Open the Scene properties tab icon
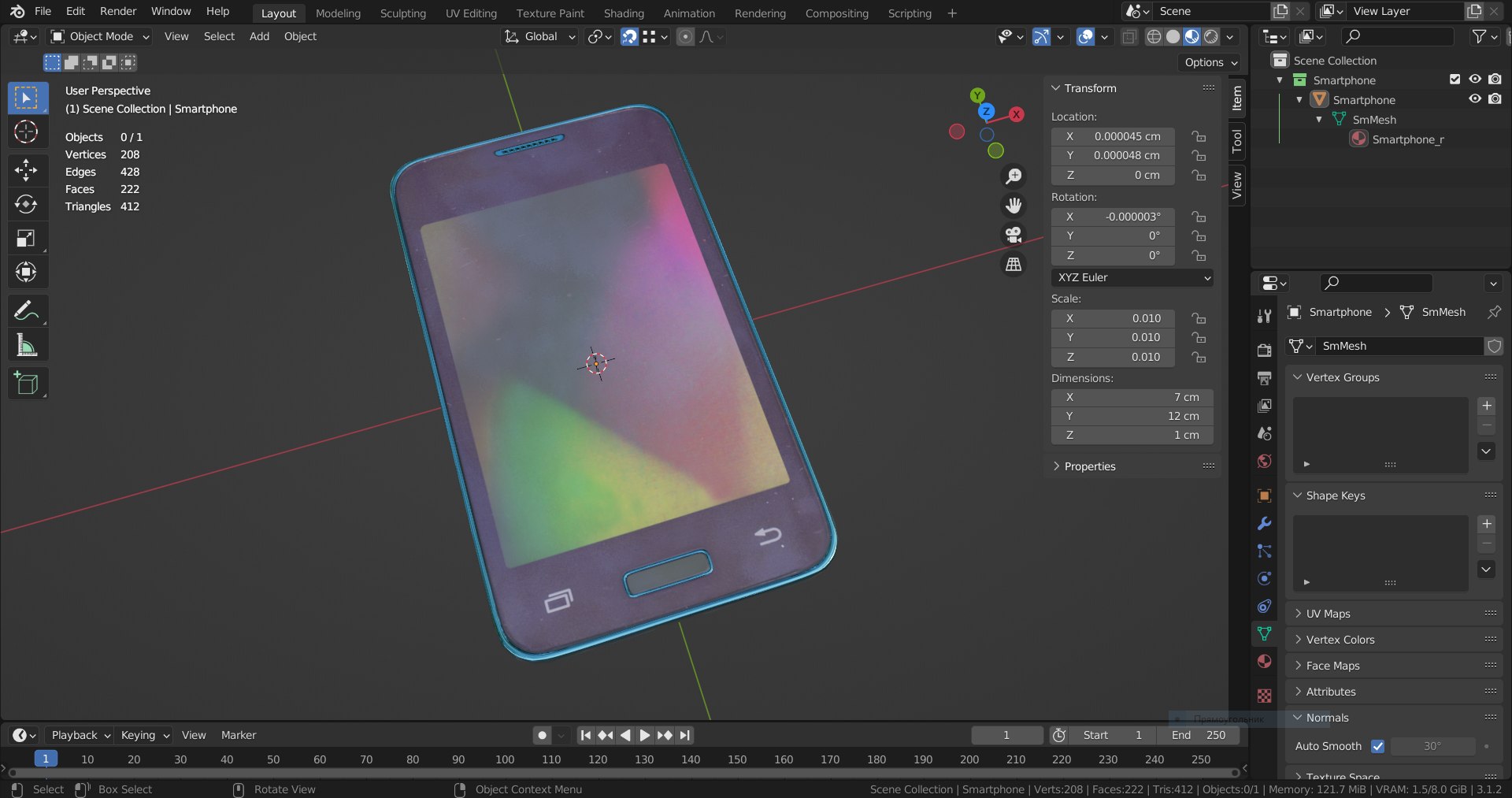Screen dimensions: 1512x798 (1265, 433)
